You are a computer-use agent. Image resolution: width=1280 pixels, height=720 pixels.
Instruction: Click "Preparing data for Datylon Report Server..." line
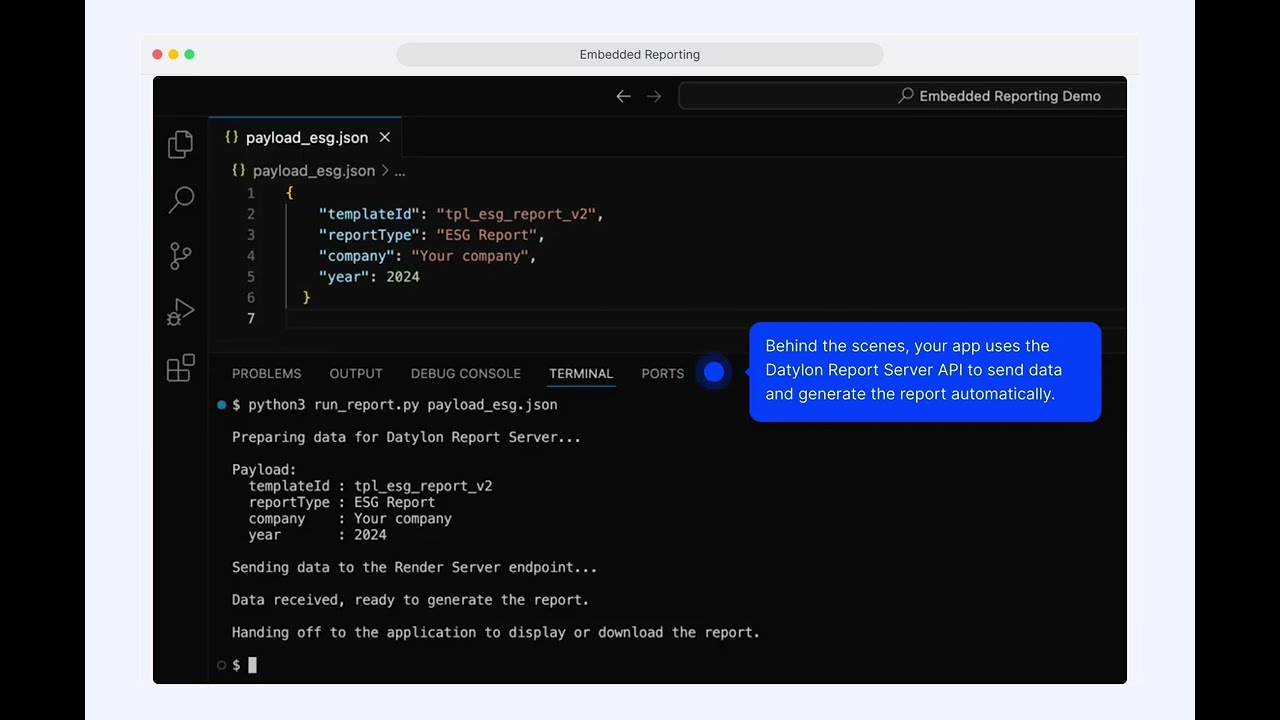click(x=406, y=437)
